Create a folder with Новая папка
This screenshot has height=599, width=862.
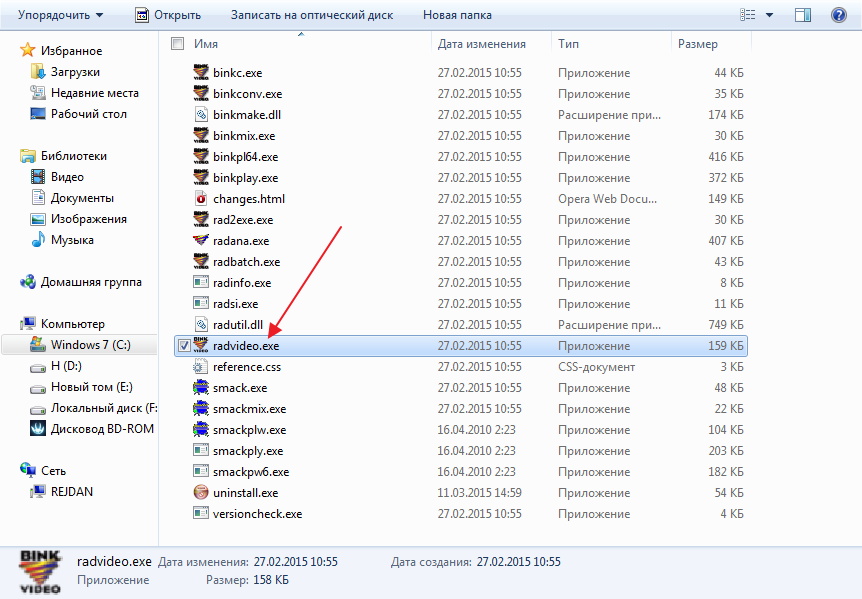pyautogui.click(x=457, y=15)
